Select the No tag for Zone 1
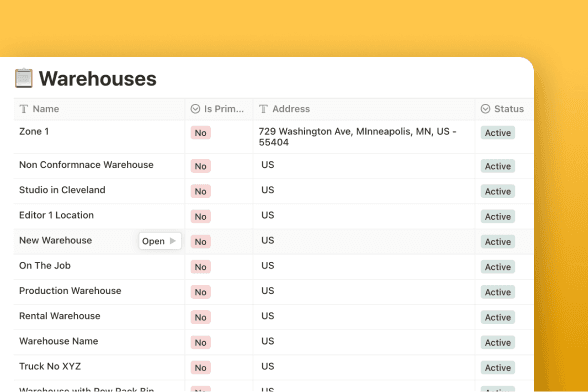This screenshot has height=392, width=588. [x=201, y=133]
